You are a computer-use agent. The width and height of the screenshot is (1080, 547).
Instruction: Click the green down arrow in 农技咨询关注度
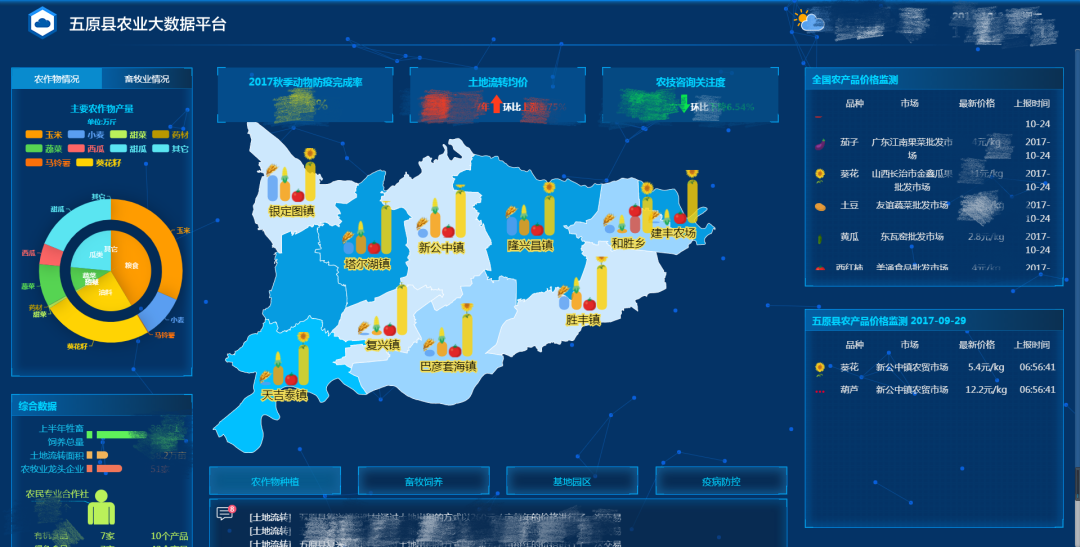click(x=684, y=105)
